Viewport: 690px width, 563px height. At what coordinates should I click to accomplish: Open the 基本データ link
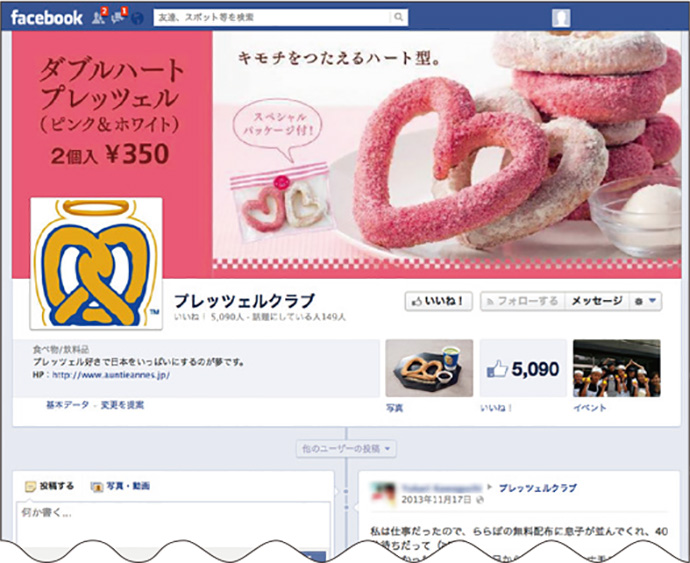click(67, 405)
